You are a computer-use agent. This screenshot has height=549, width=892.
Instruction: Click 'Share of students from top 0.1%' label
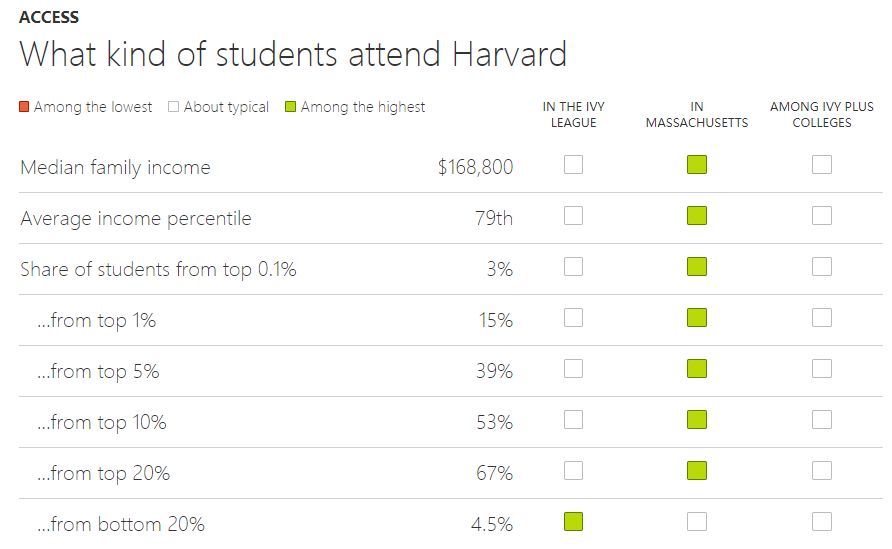point(158,269)
